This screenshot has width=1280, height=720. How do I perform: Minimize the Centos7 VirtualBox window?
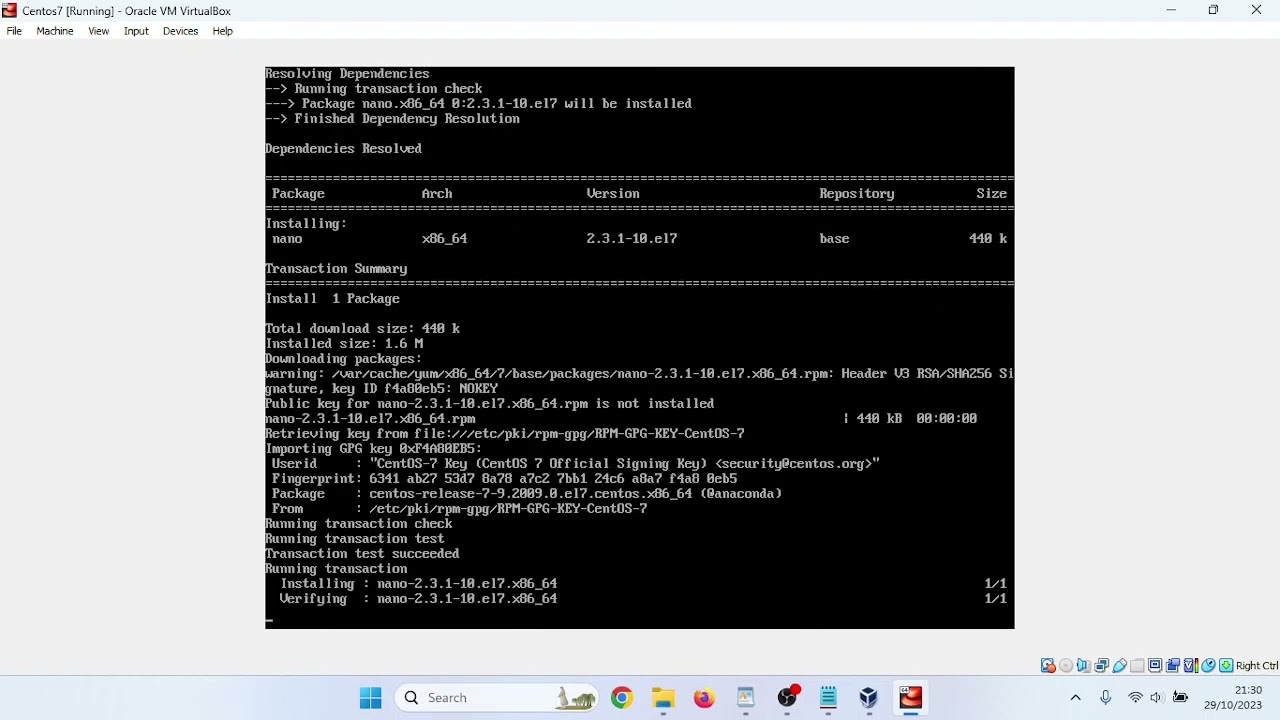pyautogui.click(x=1171, y=10)
